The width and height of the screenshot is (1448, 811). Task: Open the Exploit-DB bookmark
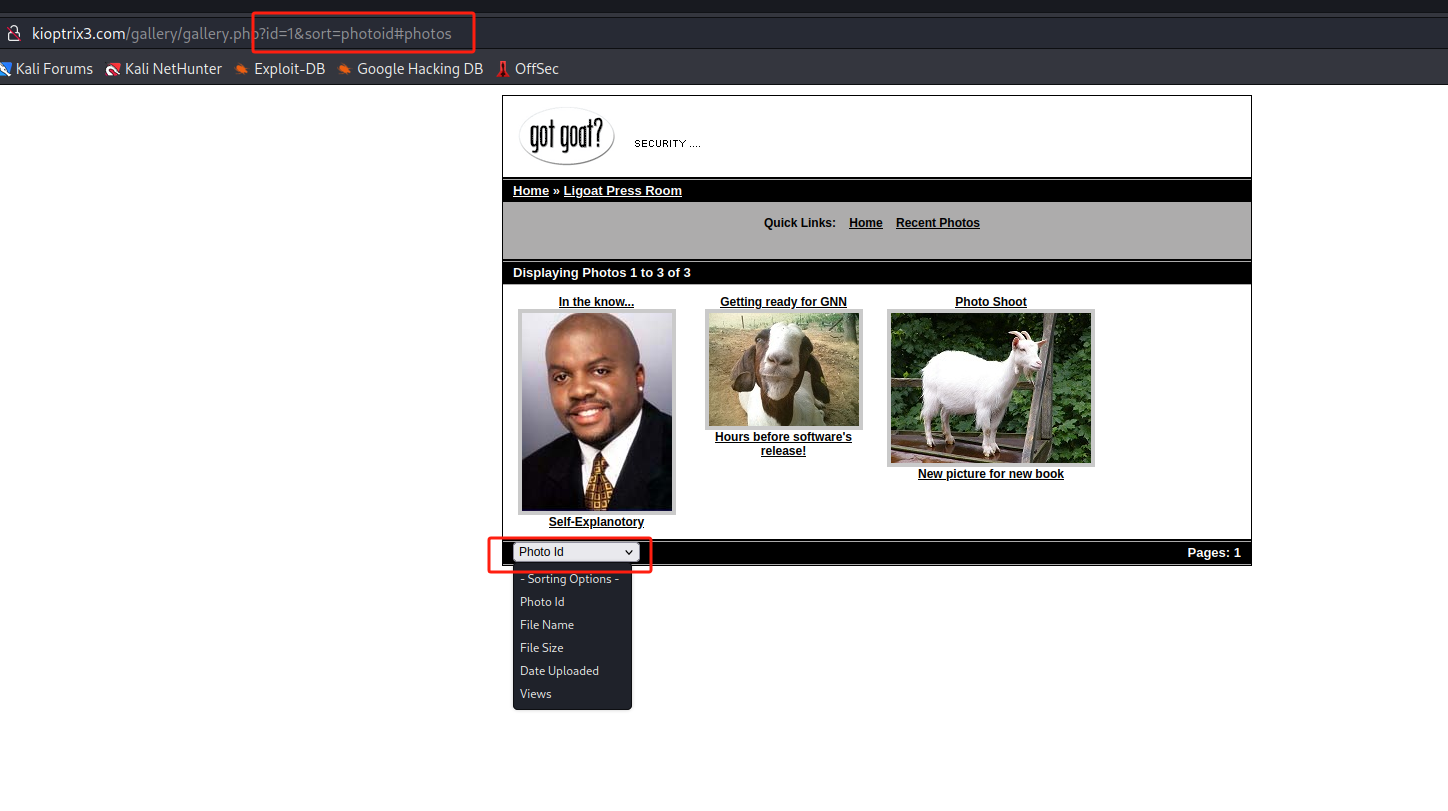(x=280, y=69)
